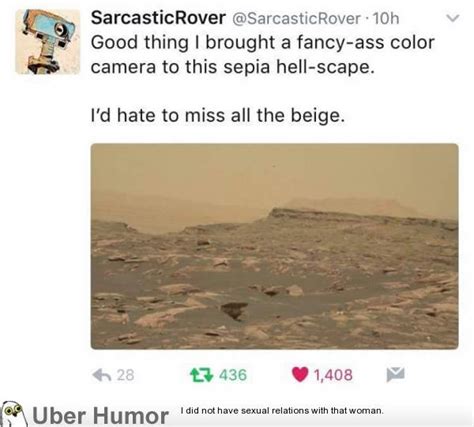Retweet using the green arrows icon
The height and width of the screenshot is (427, 474).
[201, 375]
